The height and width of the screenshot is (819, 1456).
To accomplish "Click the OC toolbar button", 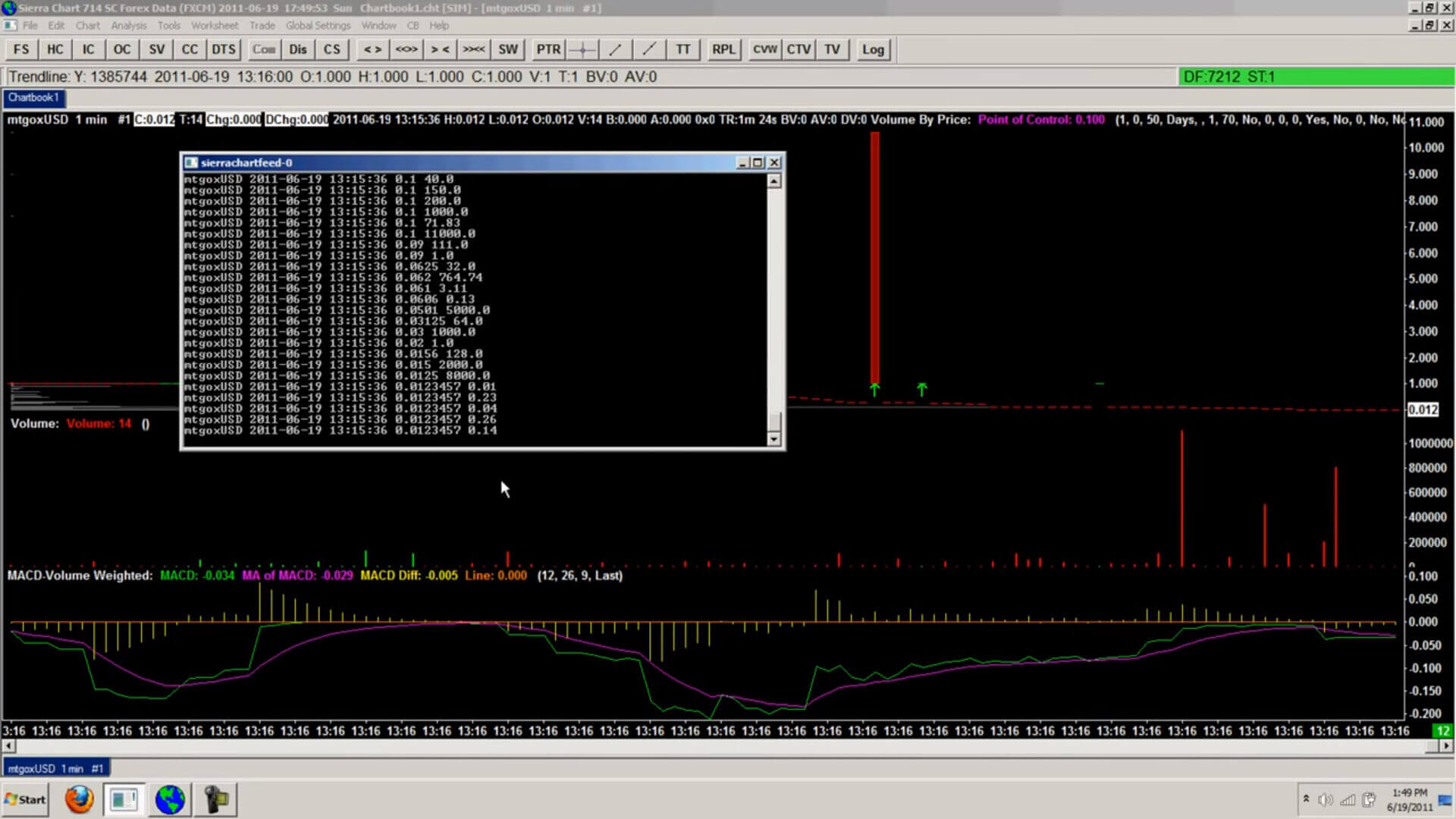I will tap(121, 49).
